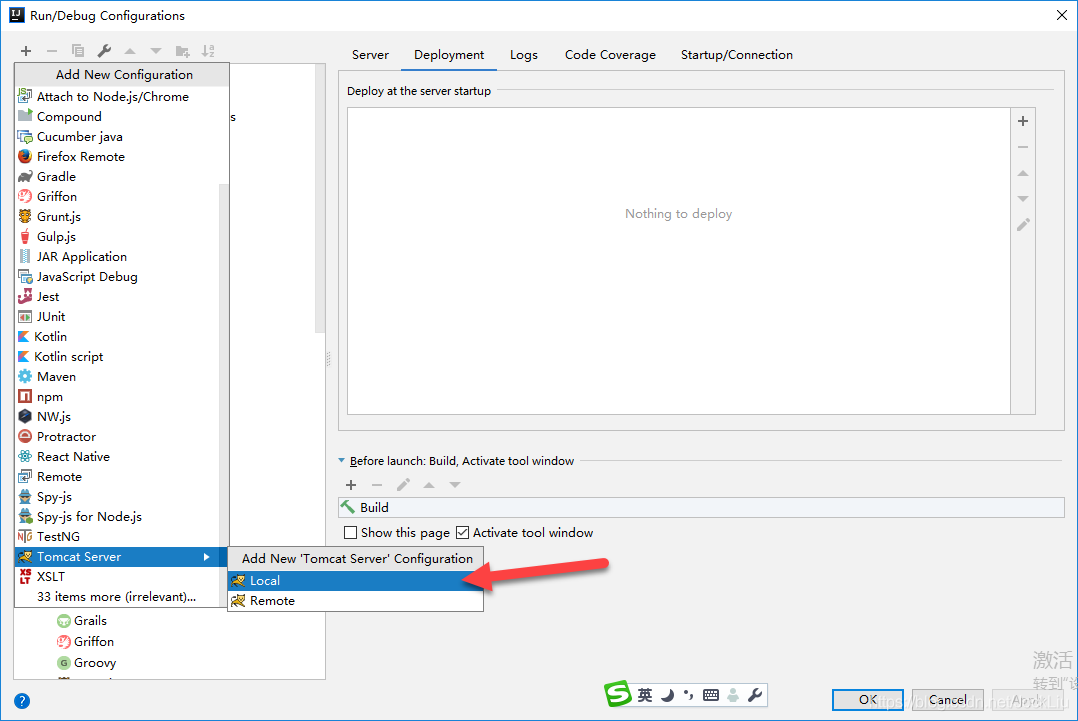Switch to the Deployment tab
The width and height of the screenshot is (1078, 721).
point(449,55)
